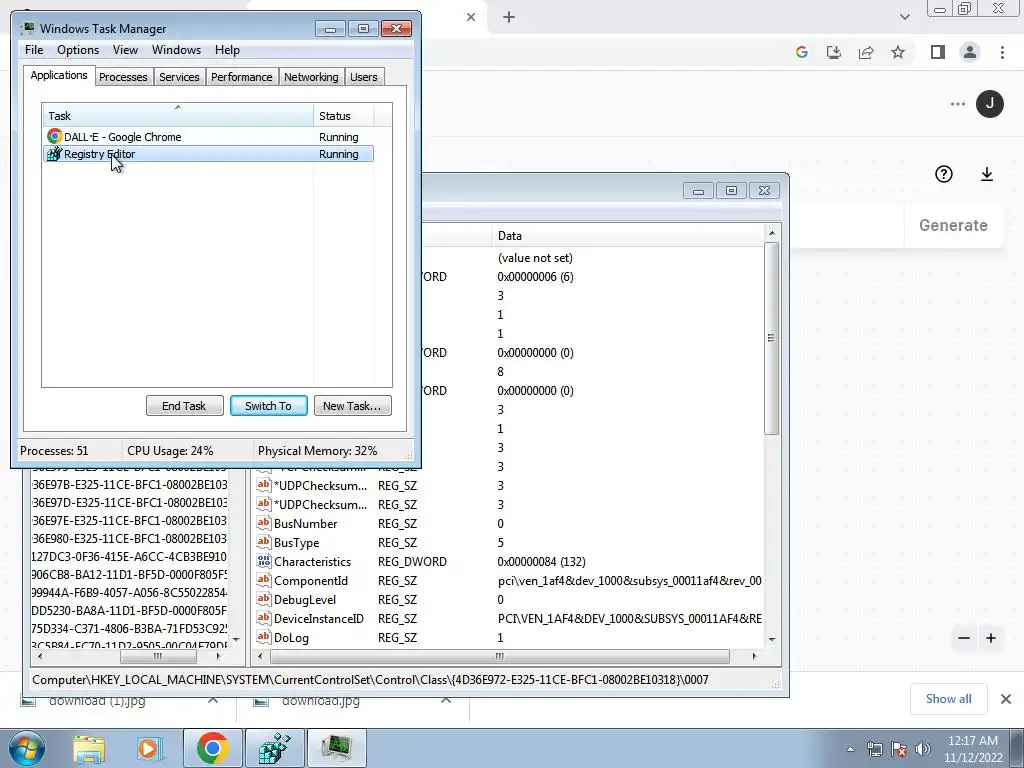Sort by the Task column header
The image size is (1024, 768).
(x=178, y=116)
